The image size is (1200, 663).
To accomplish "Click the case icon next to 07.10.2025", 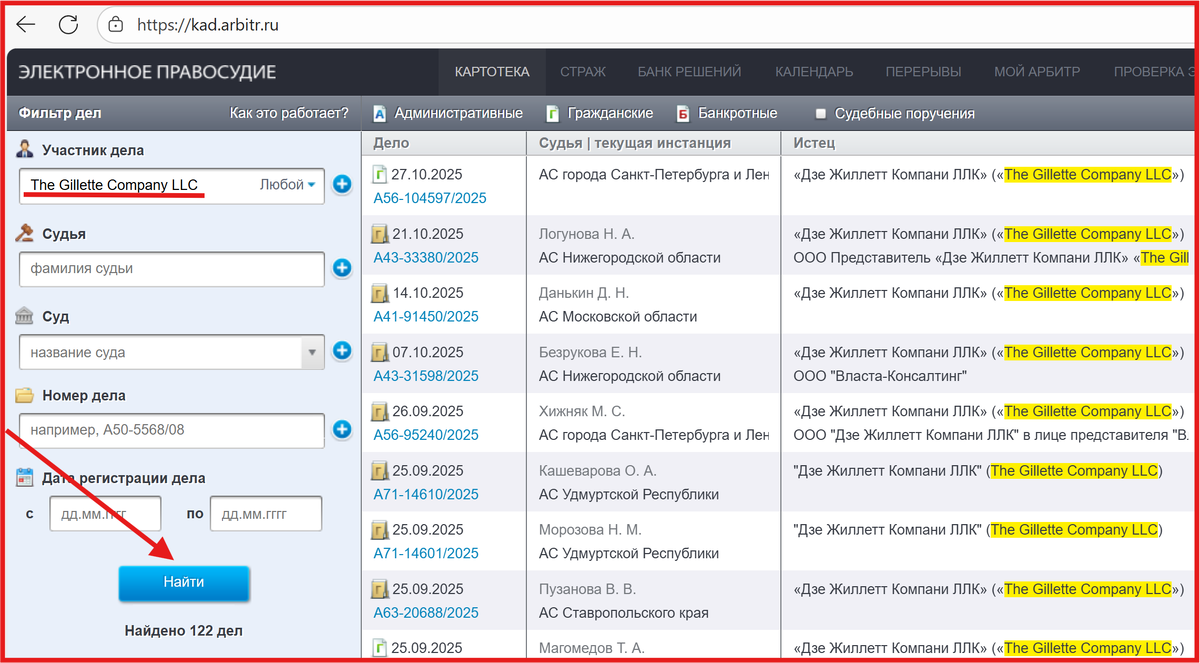I will click(x=380, y=352).
